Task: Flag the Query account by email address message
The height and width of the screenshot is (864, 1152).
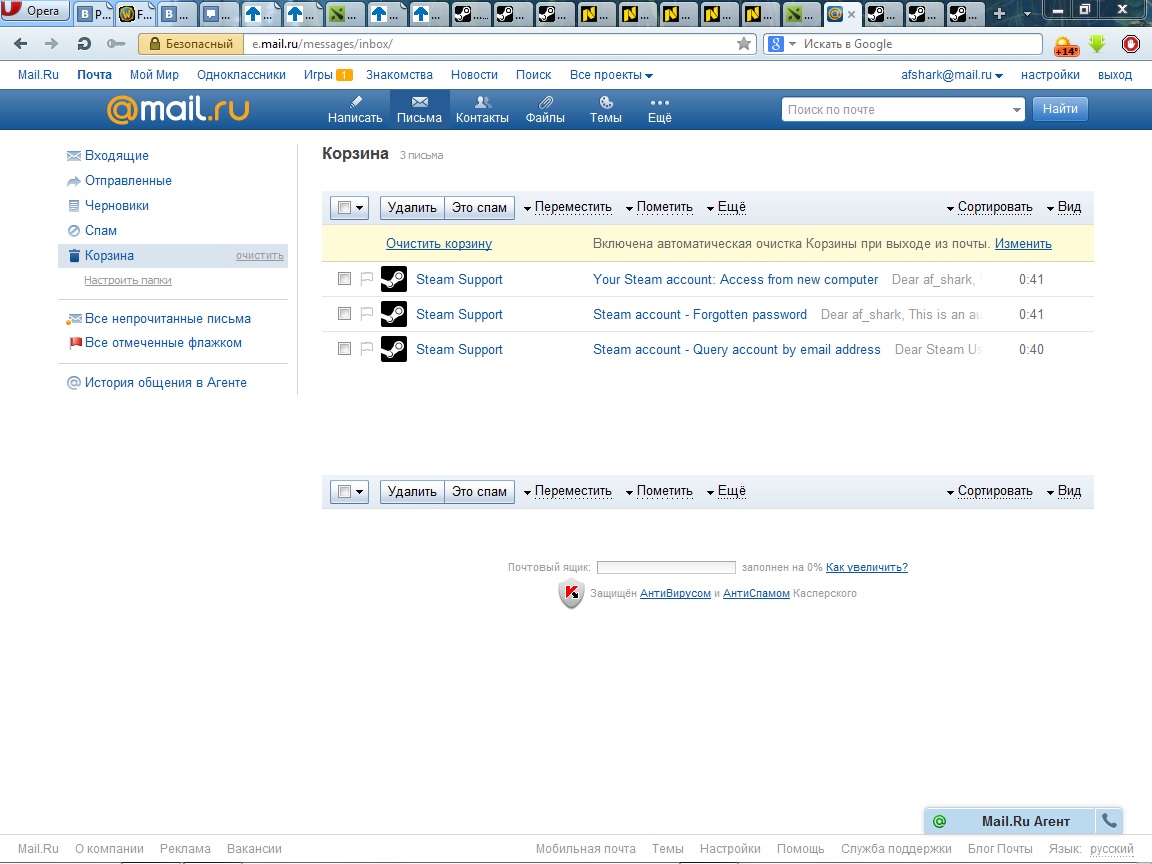Action: (367, 349)
